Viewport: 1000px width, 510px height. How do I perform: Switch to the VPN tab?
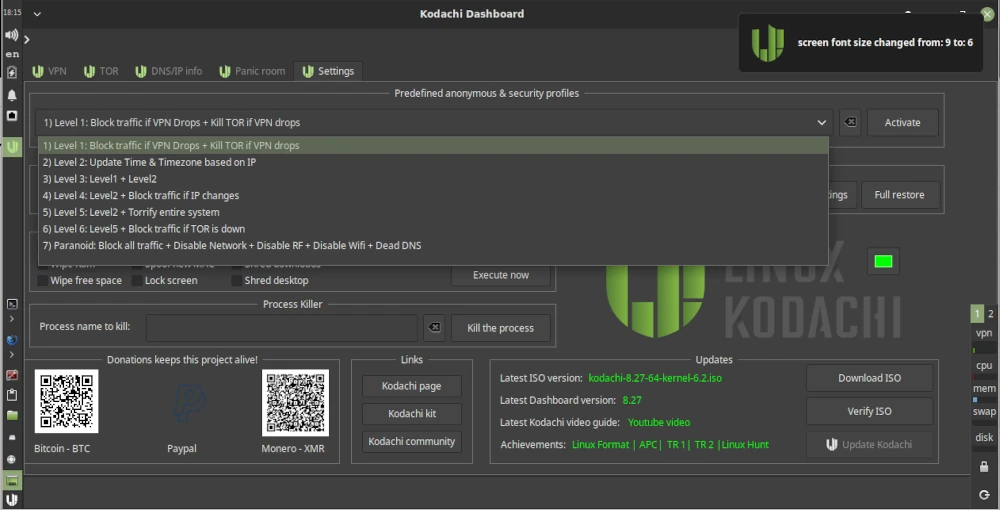[x=50, y=71]
